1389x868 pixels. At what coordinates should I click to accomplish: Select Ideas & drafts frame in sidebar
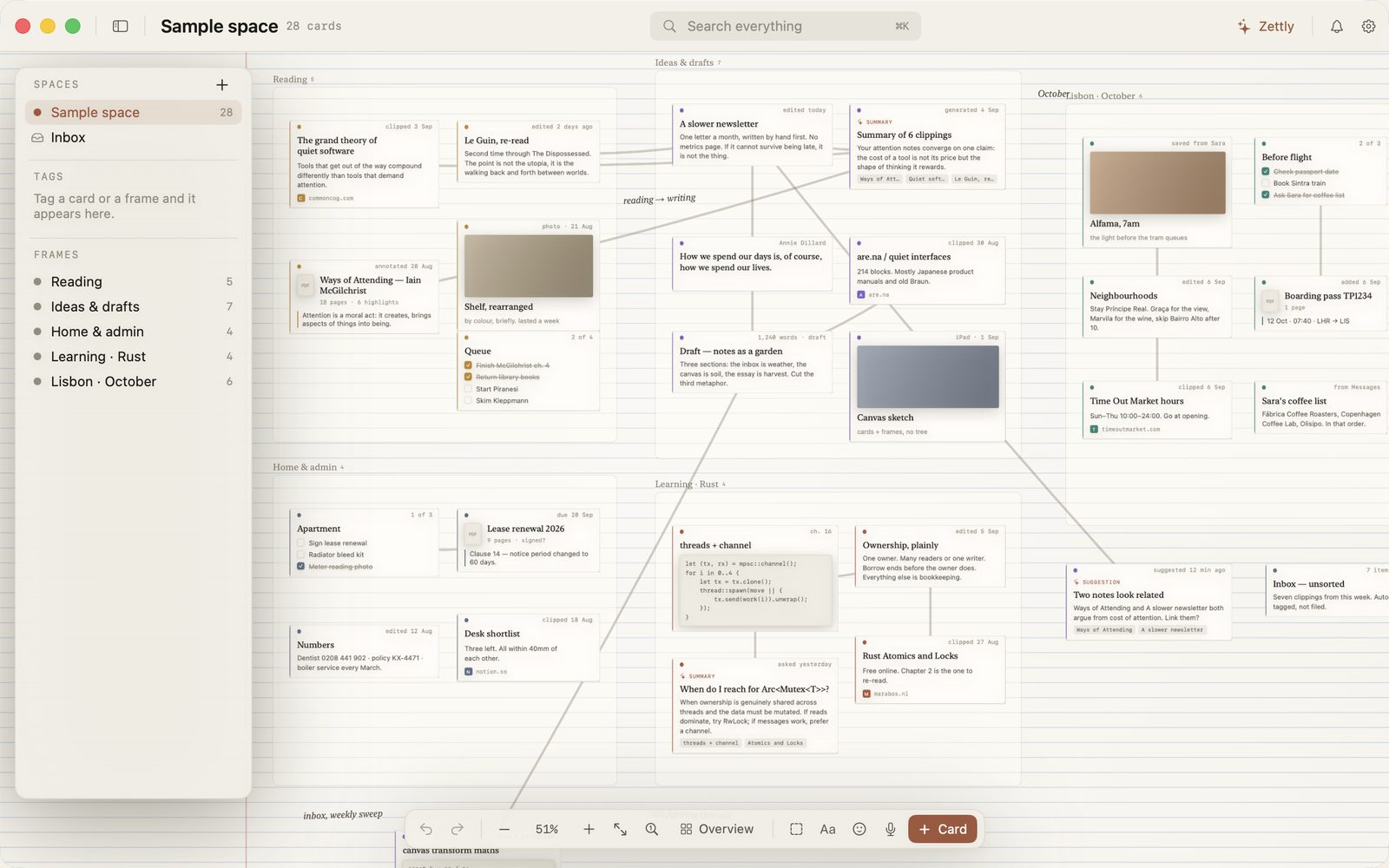point(133,306)
